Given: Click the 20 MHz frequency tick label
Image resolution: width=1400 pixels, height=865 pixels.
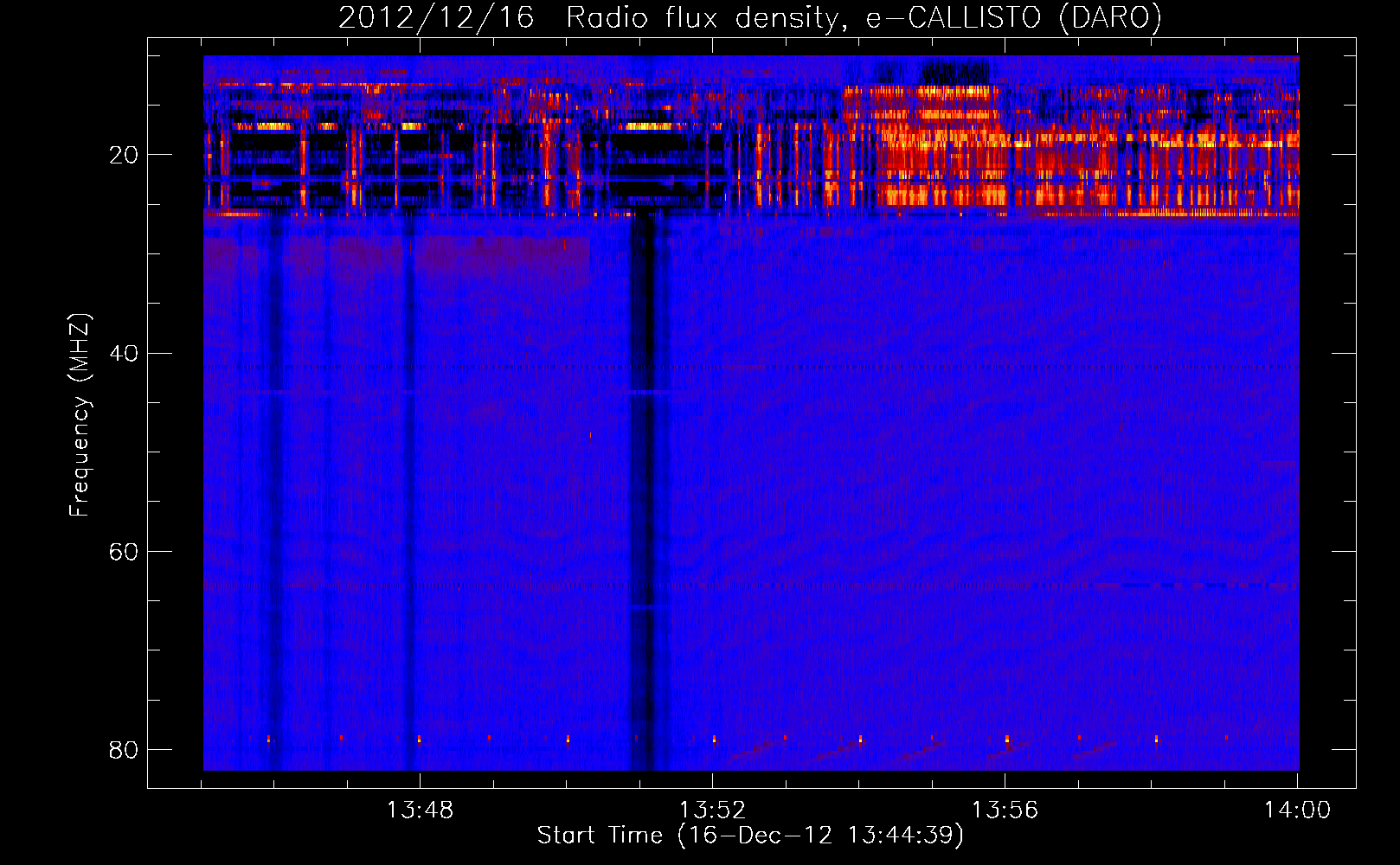Looking at the screenshot, I should (124, 155).
